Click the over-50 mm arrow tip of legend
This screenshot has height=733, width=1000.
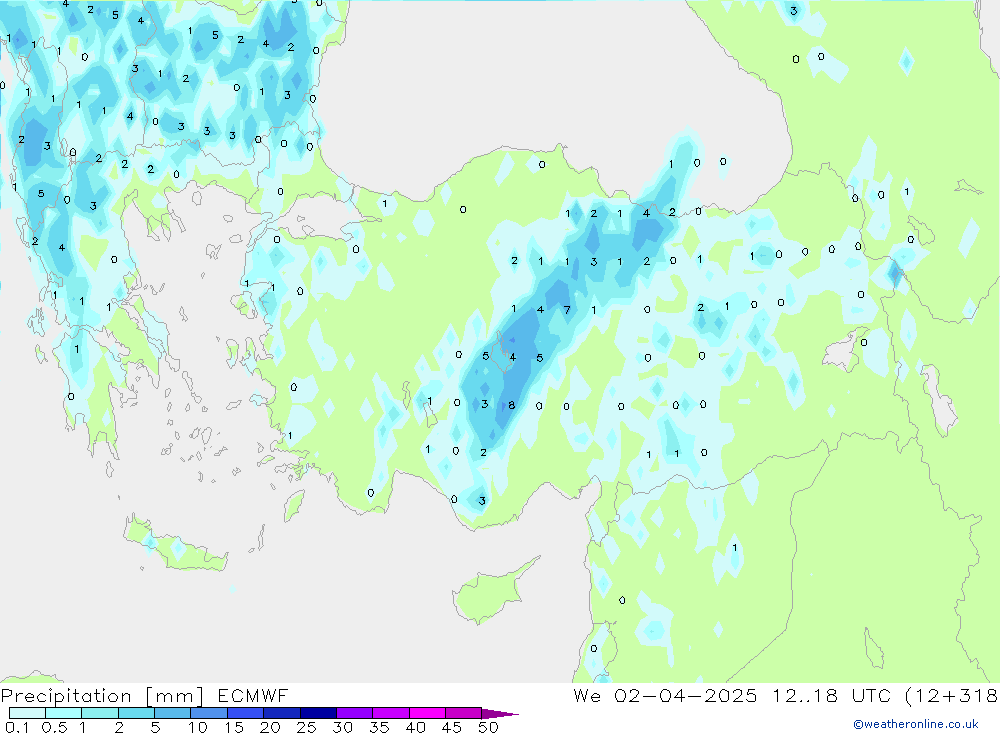tap(500, 714)
